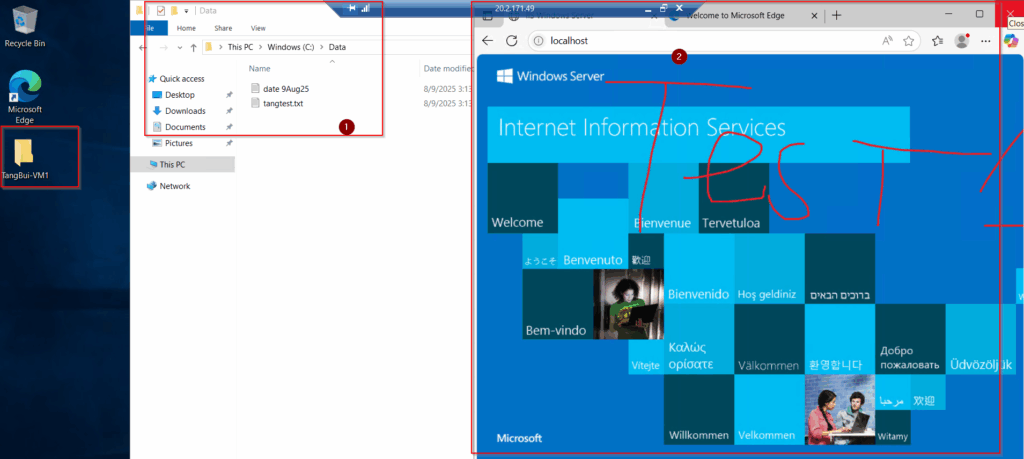The height and width of the screenshot is (459, 1024).
Task: Open the Edge profile avatar
Action: point(961,40)
